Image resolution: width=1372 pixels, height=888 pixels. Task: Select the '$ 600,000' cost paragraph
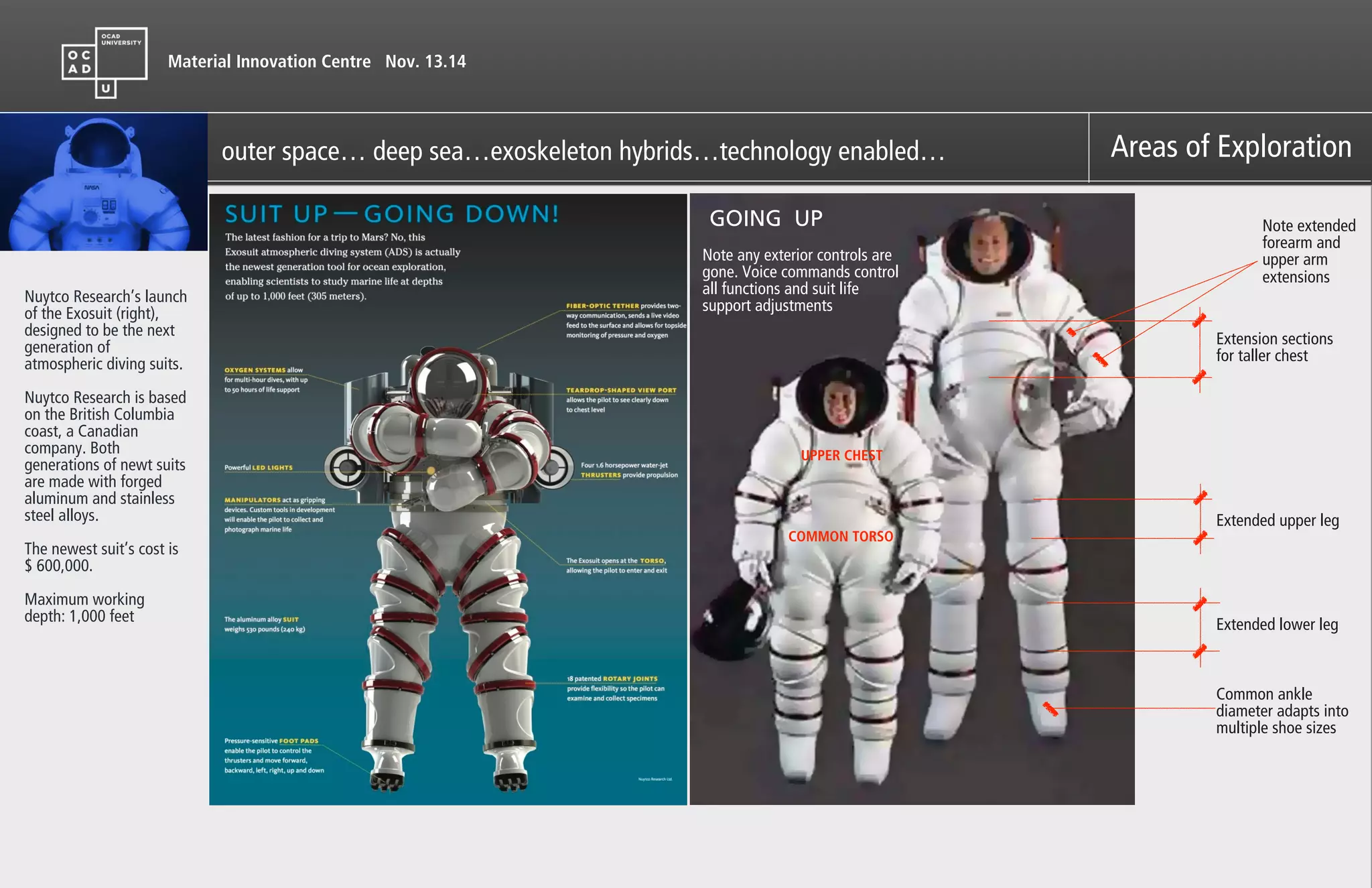tap(101, 557)
